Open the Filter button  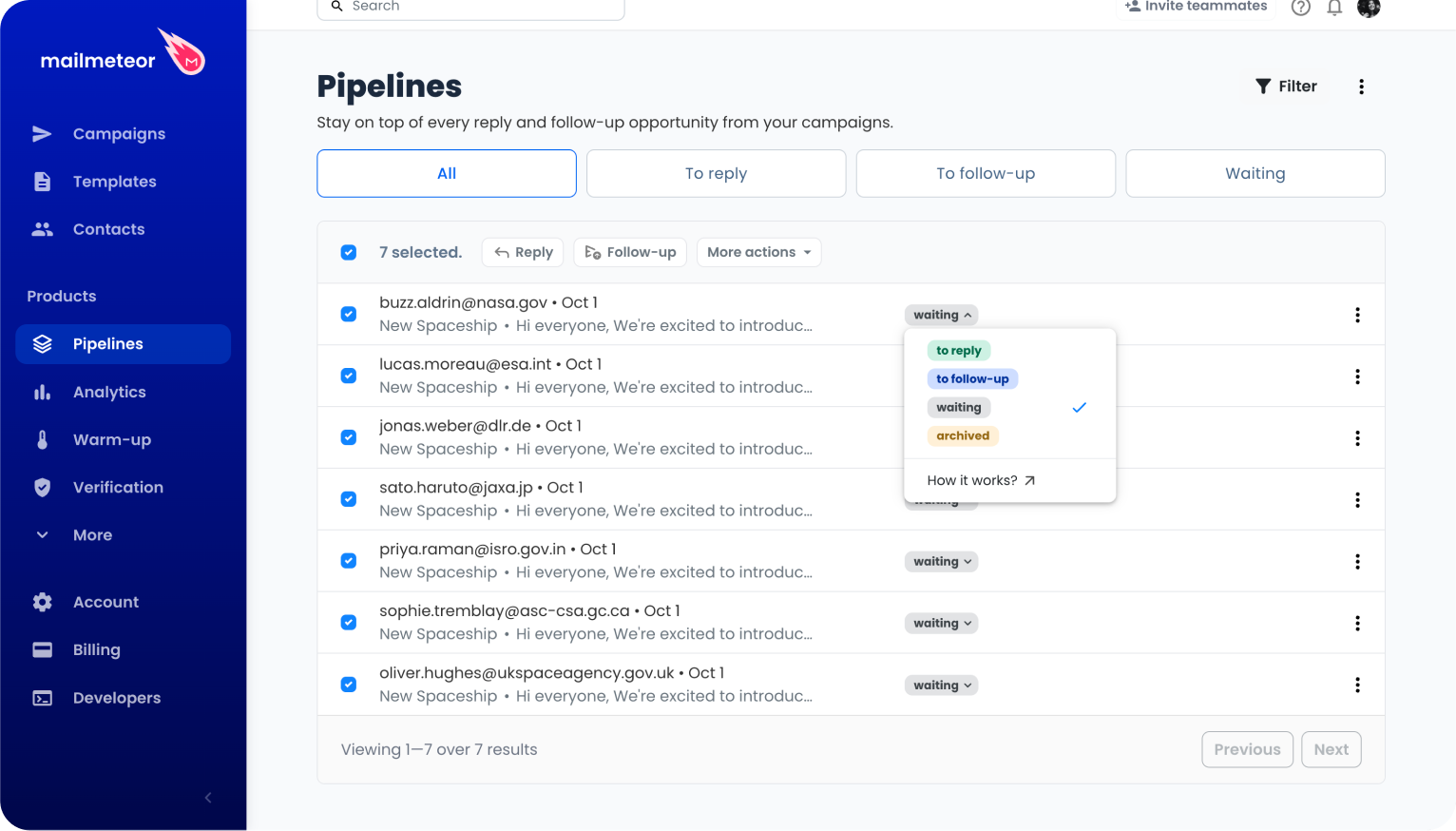[1286, 87]
